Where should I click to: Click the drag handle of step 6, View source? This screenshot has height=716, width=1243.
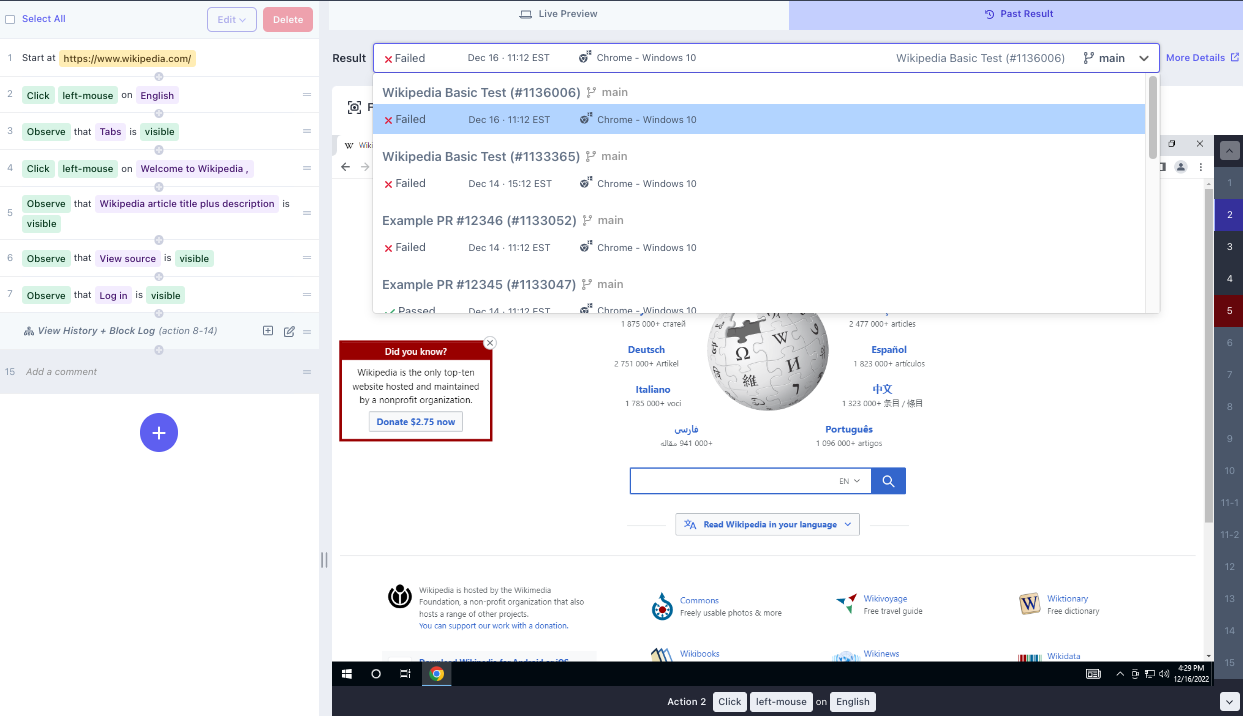point(307,258)
